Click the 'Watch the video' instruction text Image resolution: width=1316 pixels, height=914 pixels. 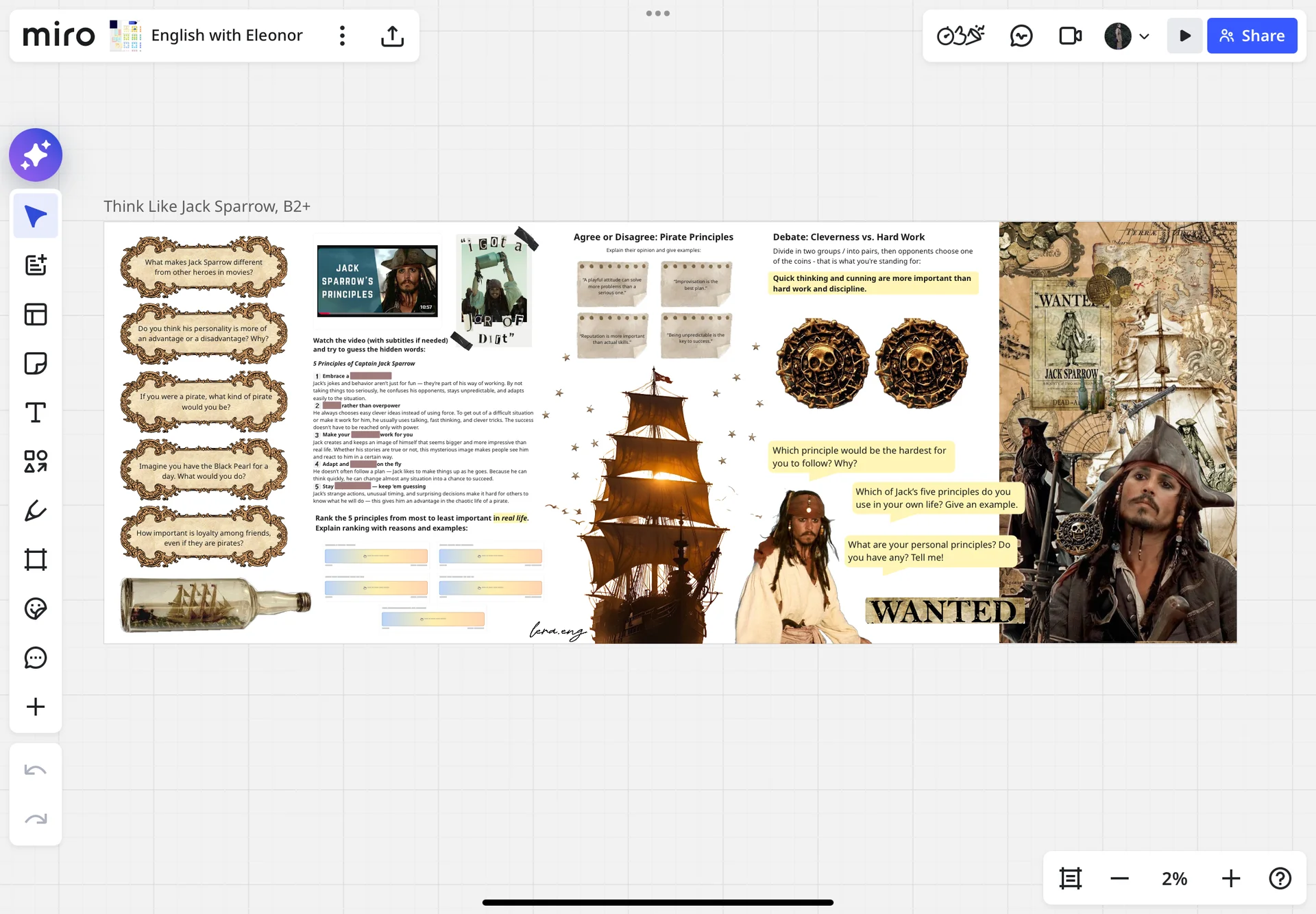pyautogui.click(x=380, y=345)
